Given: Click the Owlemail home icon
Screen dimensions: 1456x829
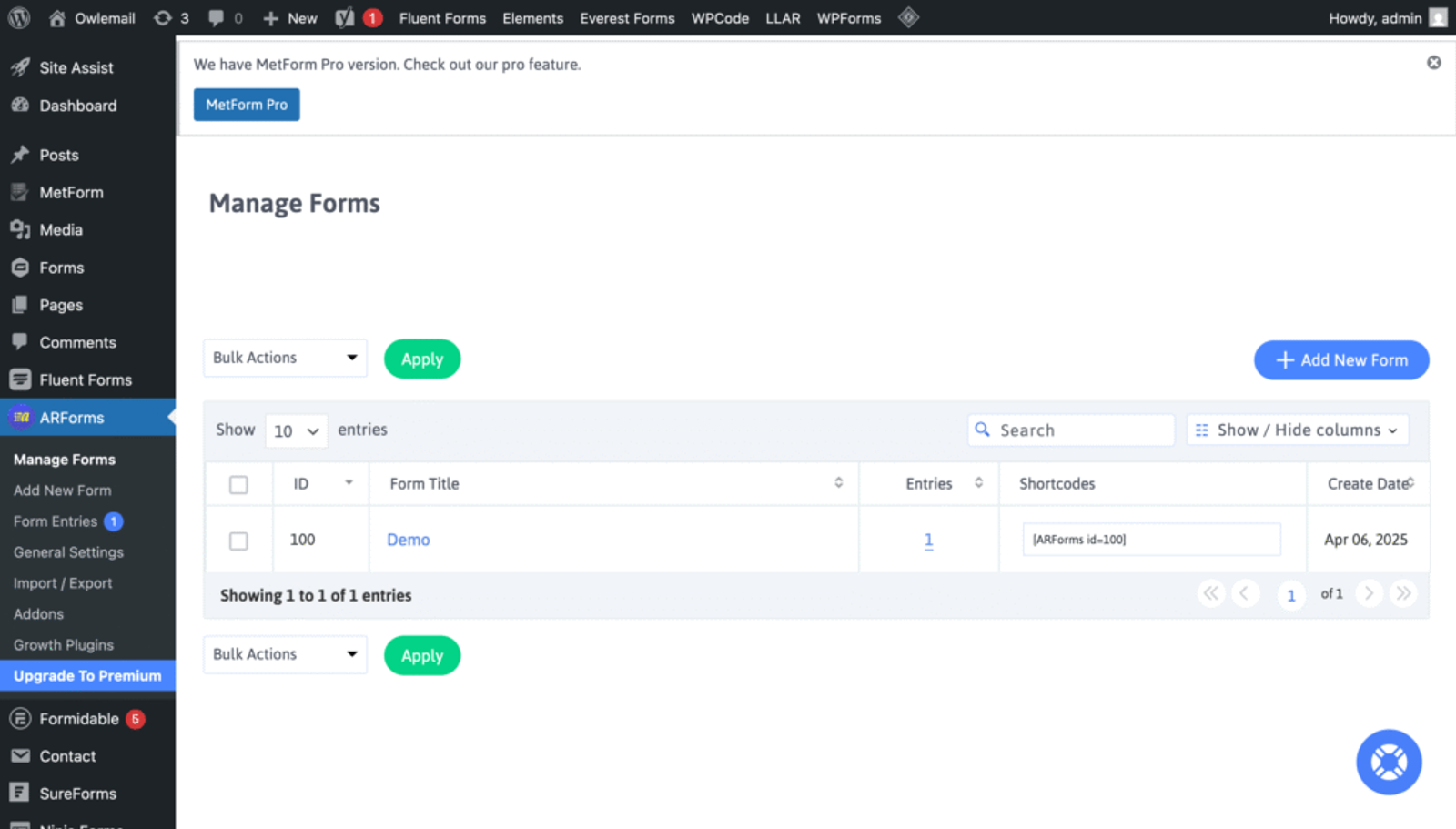Looking at the screenshot, I should tap(57, 18).
